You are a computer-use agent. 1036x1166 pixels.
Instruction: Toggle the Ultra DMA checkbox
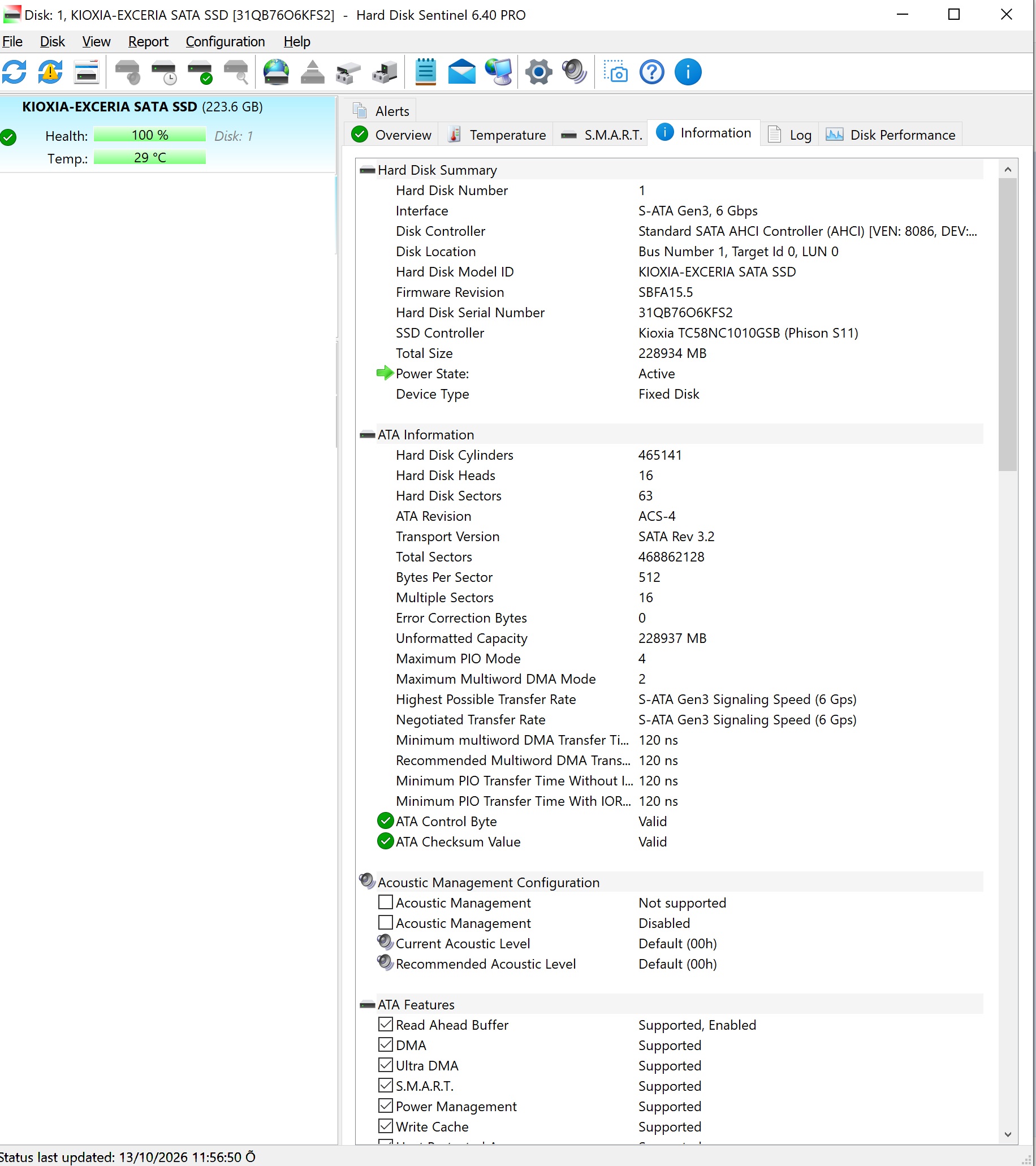point(386,1065)
